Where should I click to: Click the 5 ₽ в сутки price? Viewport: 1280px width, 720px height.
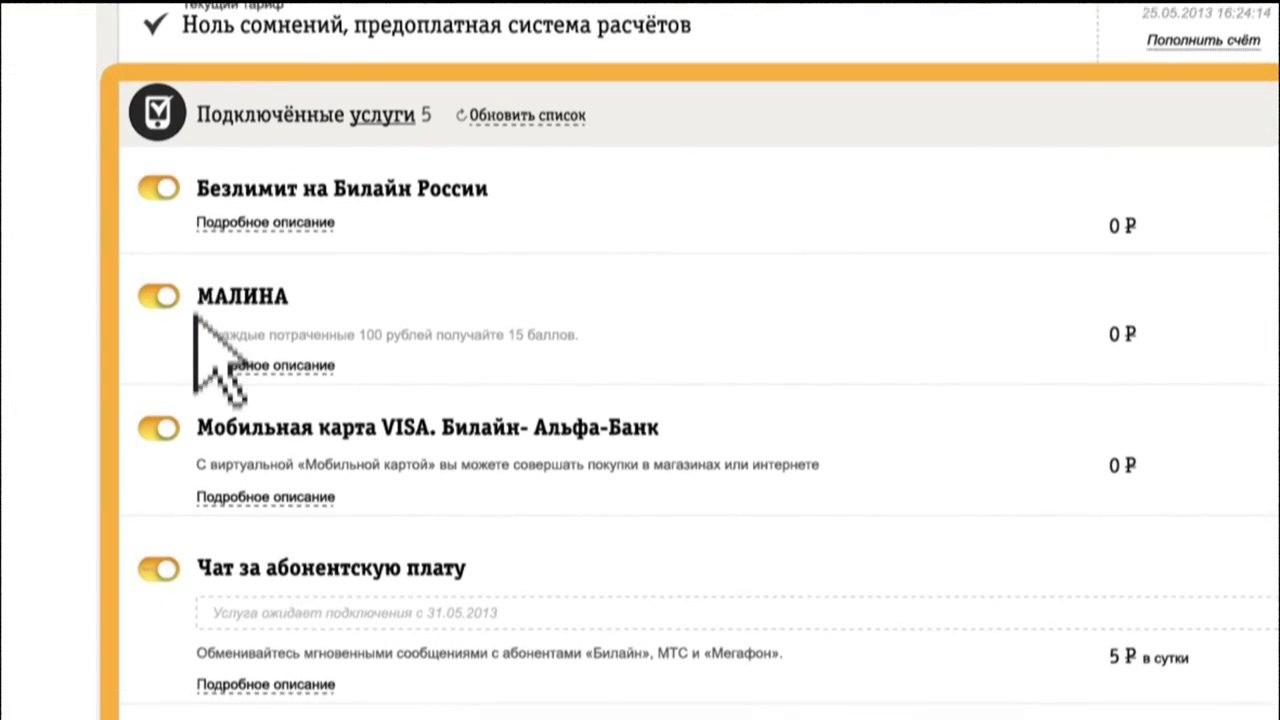pos(1149,657)
